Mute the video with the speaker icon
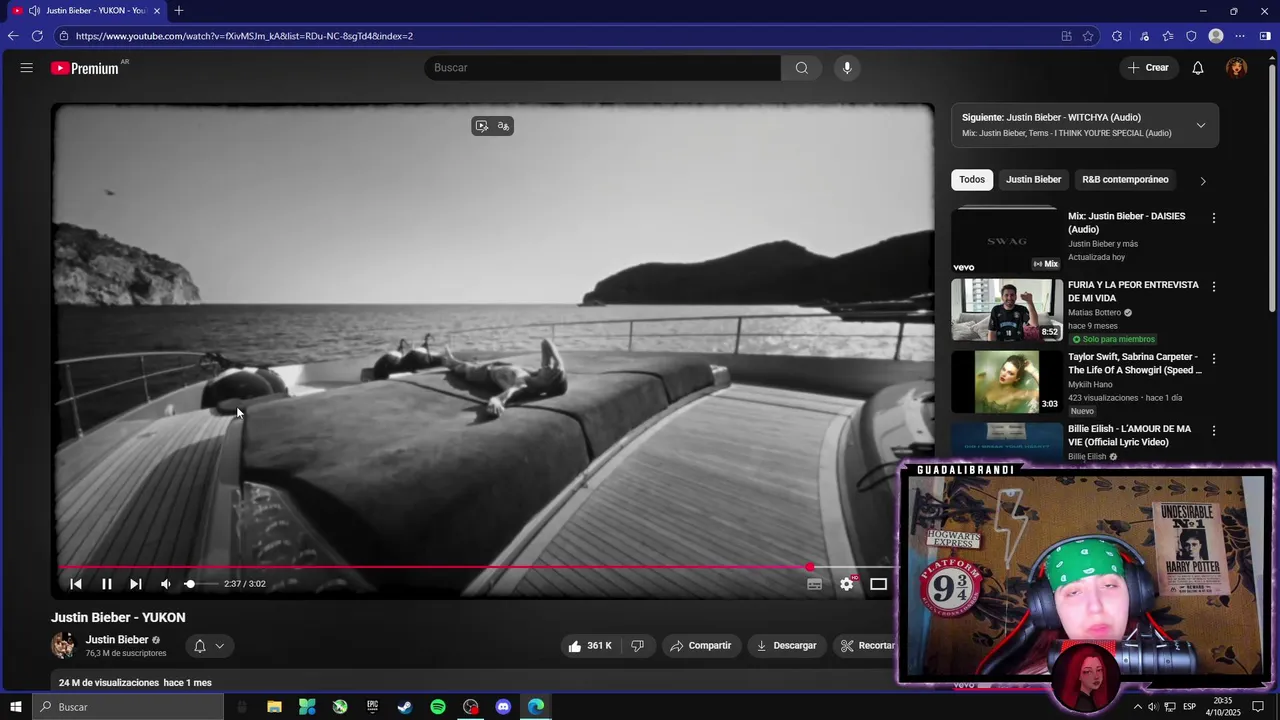Image resolution: width=1280 pixels, height=720 pixels. [166, 584]
